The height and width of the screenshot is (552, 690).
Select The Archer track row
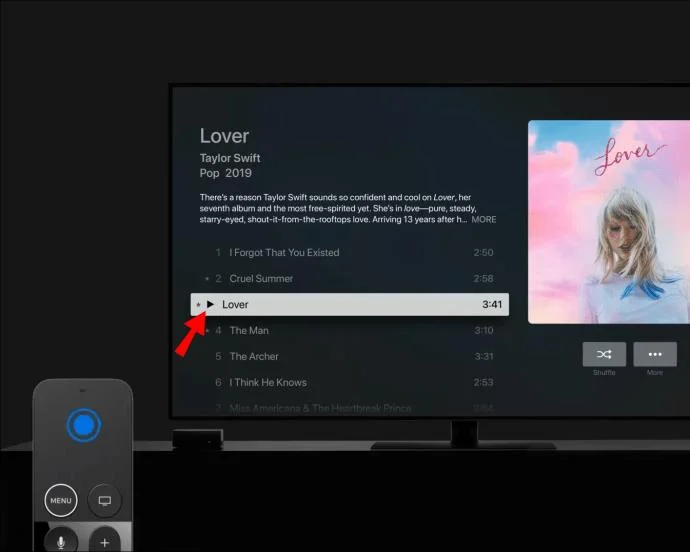pyautogui.click(x=350, y=357)
